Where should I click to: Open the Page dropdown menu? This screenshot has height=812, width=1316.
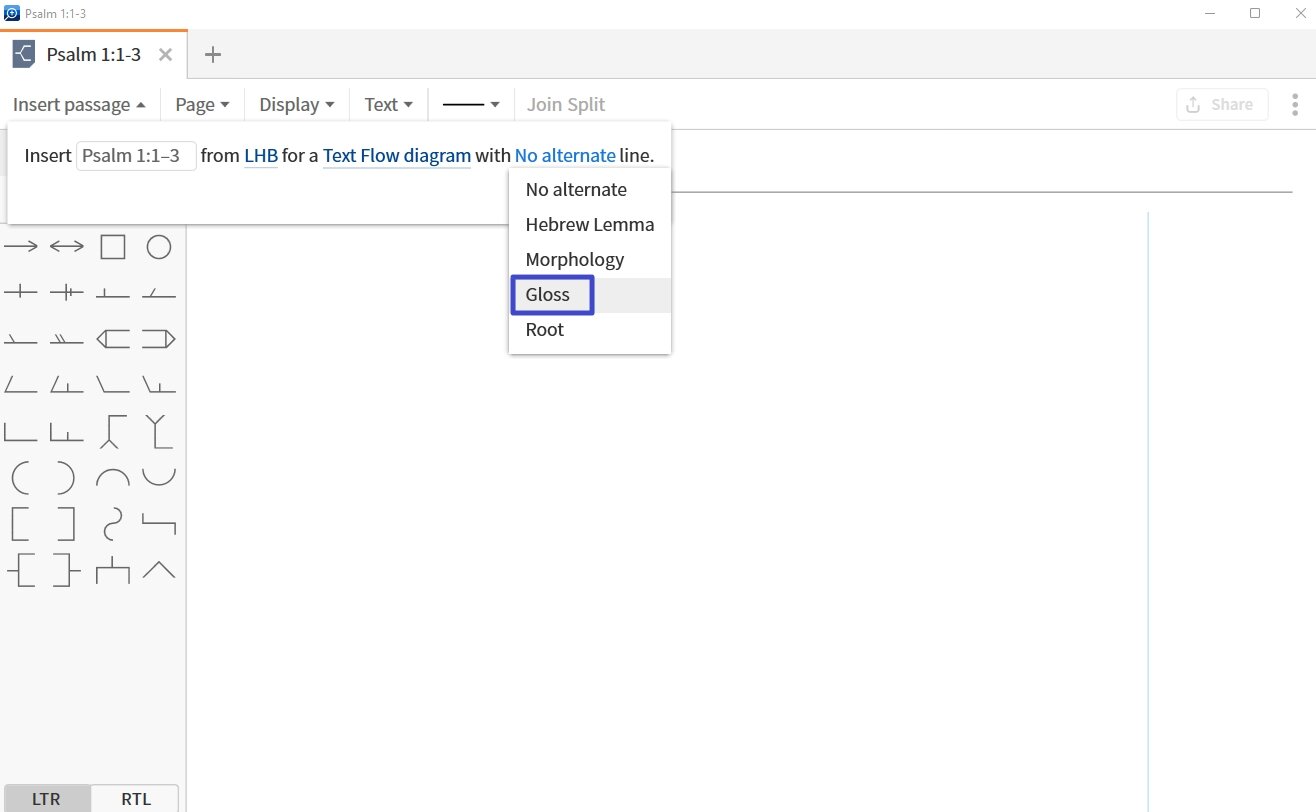point(202,105)
